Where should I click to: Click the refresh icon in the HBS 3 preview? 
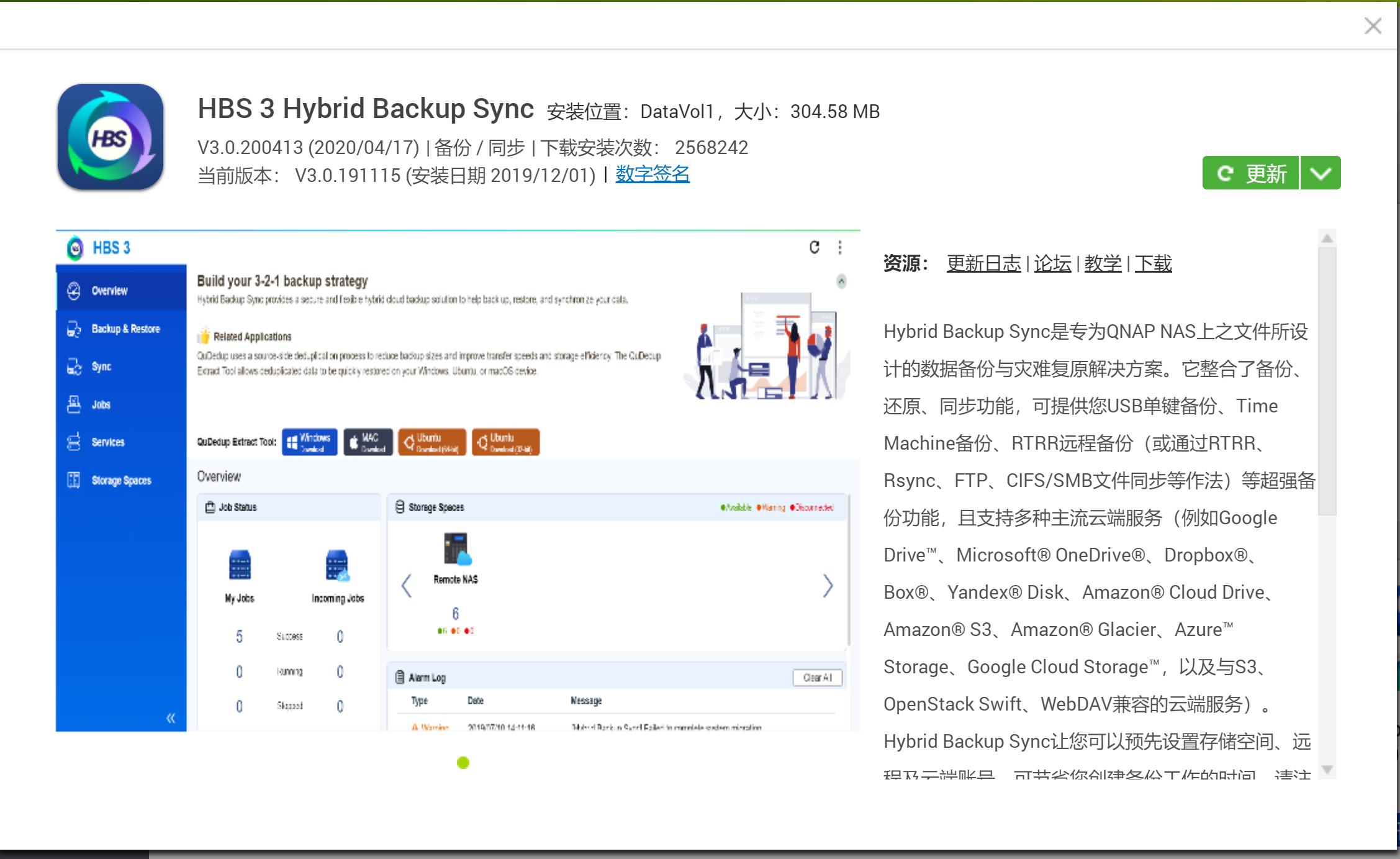813,247
